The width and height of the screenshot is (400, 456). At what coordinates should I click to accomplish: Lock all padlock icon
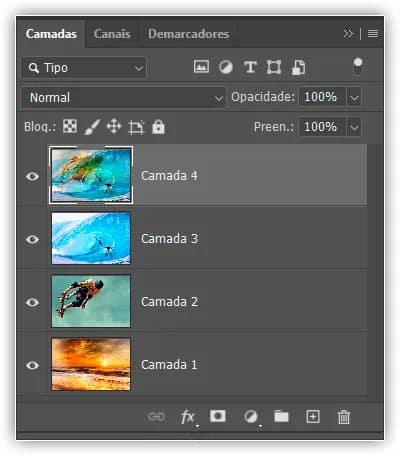(158, 127)
